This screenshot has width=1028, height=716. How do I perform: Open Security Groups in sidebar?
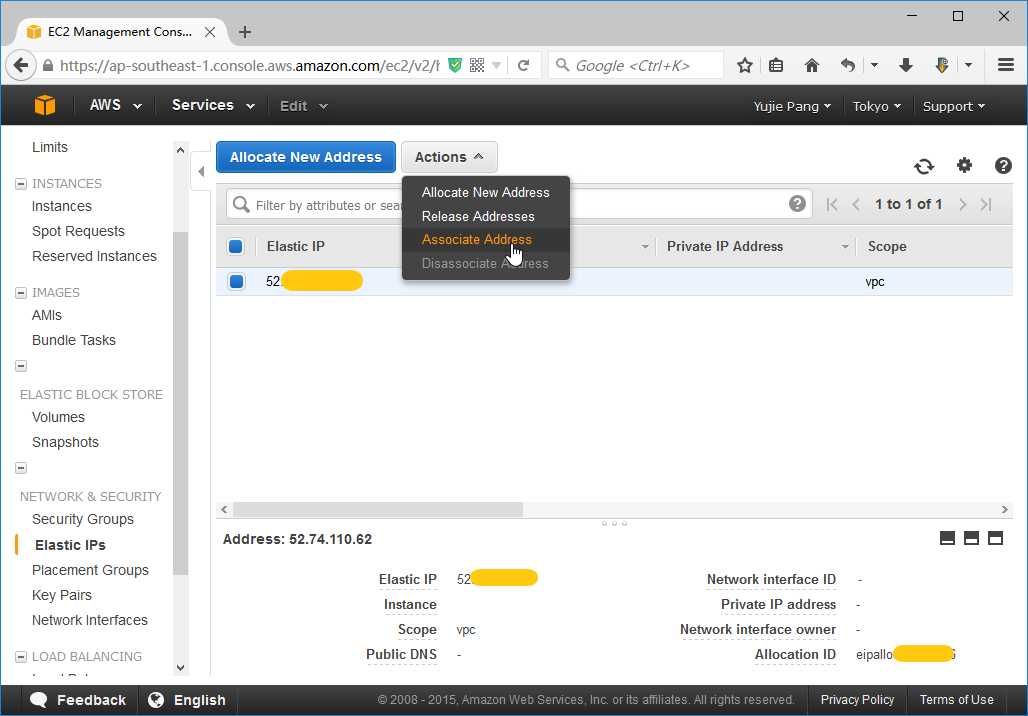83,519
